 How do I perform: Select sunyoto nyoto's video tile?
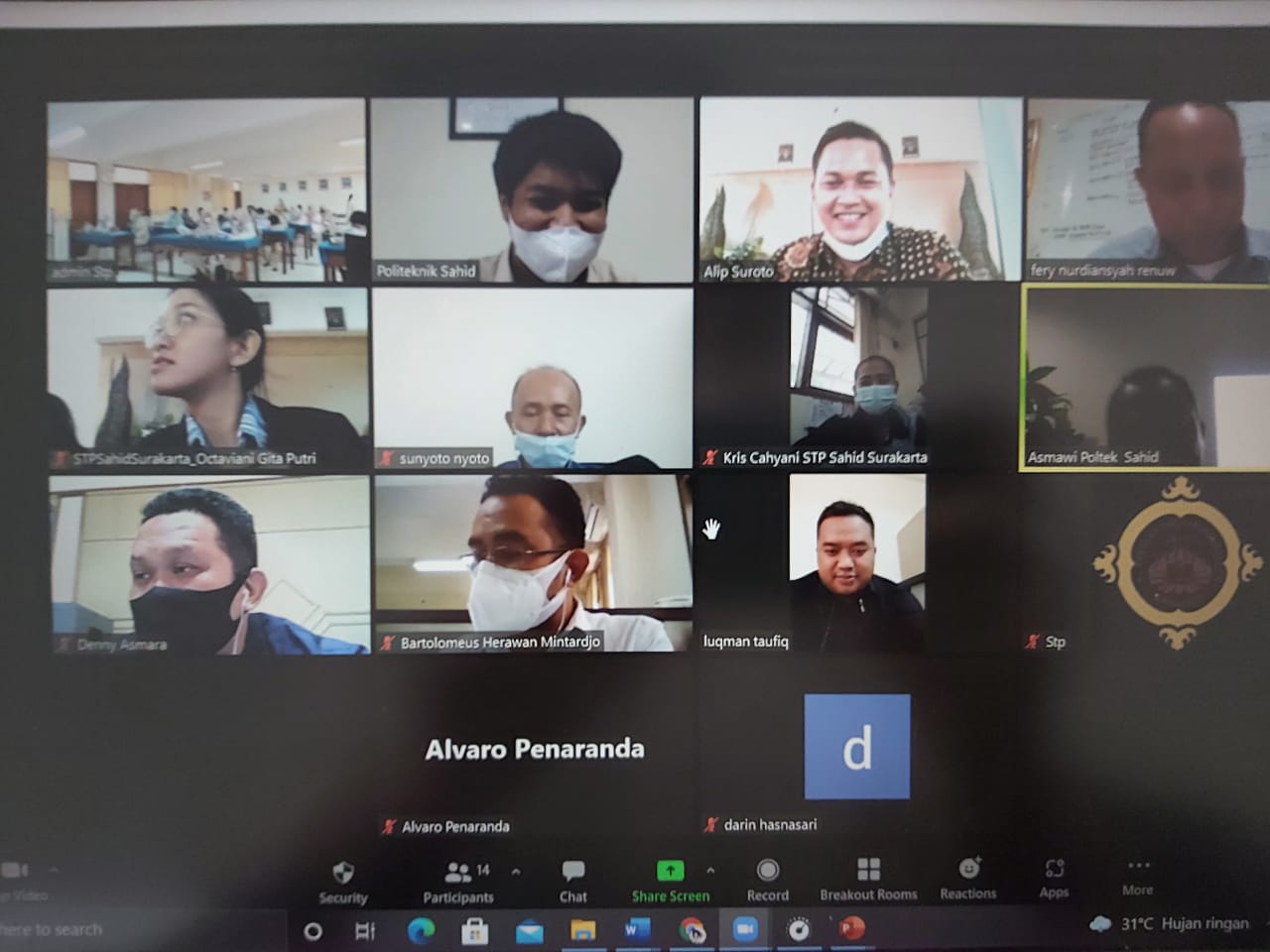533,378
